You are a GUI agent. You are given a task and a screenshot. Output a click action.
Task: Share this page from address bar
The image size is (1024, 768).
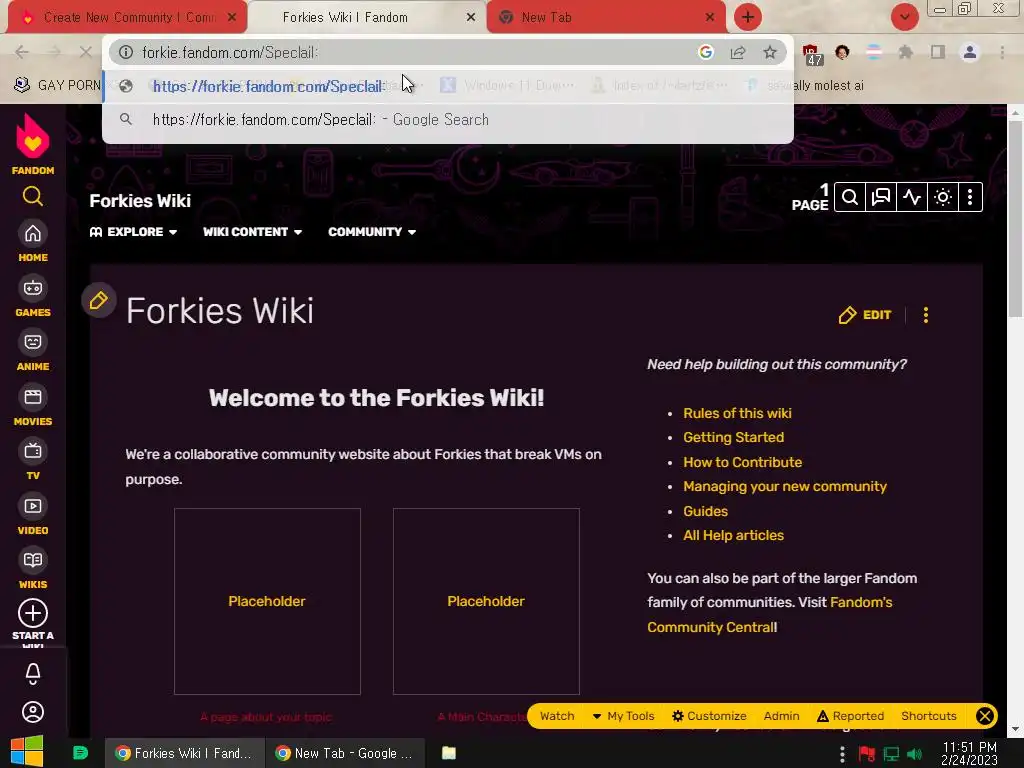click(738, 52)
